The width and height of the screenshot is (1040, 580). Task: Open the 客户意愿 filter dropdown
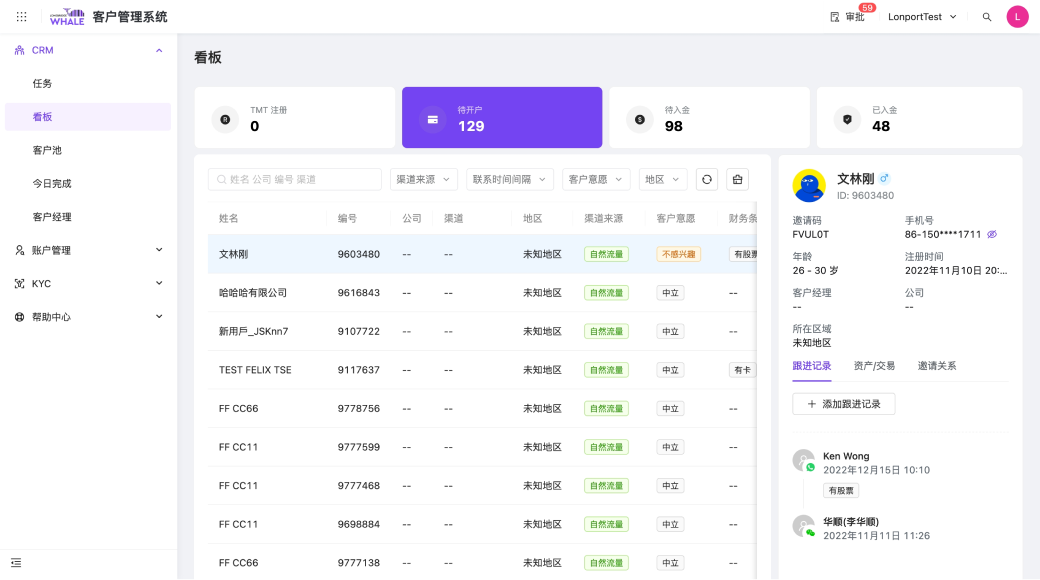[596, 179]
